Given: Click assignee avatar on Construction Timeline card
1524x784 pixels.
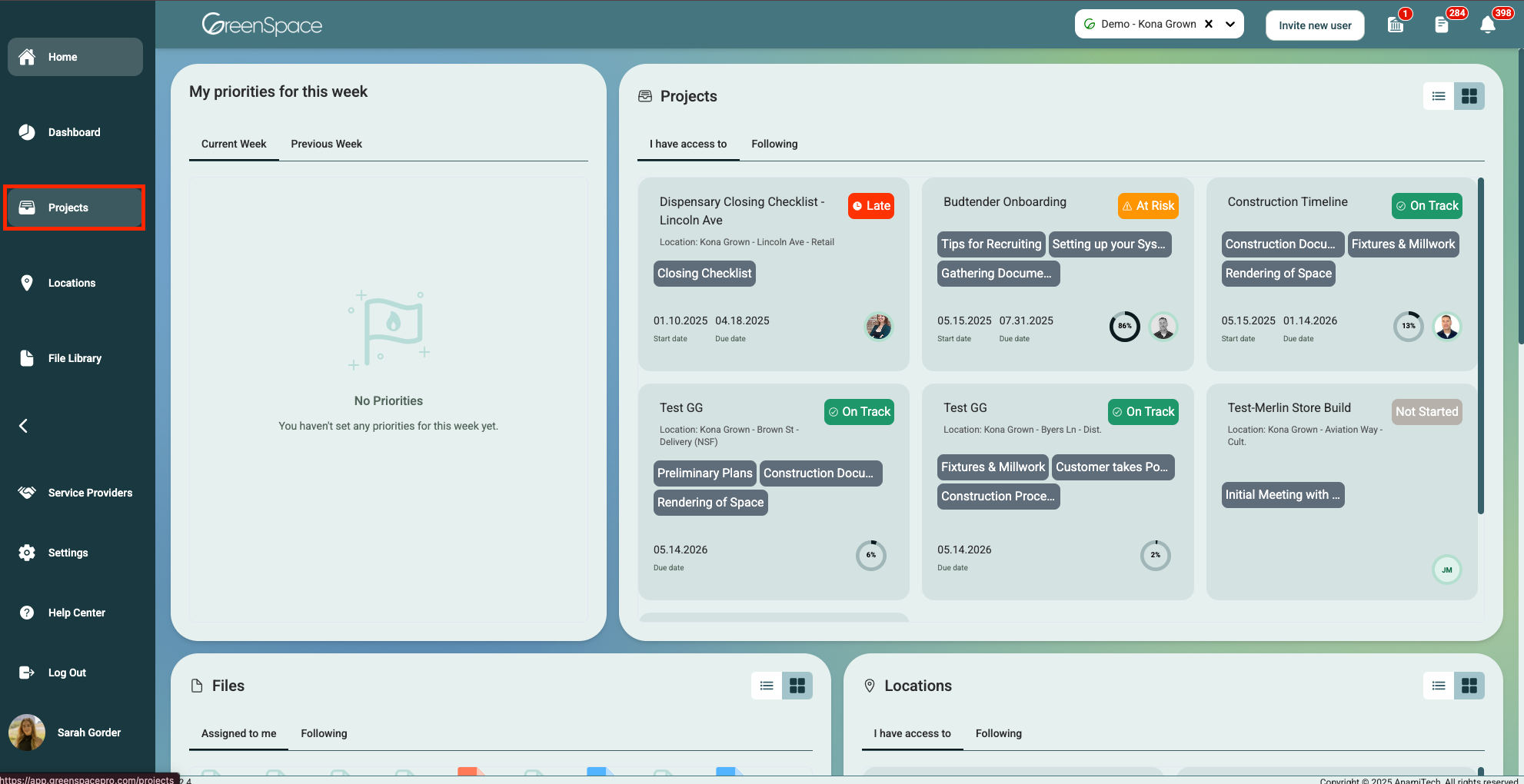Looking at the screenshot, I should click(x=1447, y=327).
